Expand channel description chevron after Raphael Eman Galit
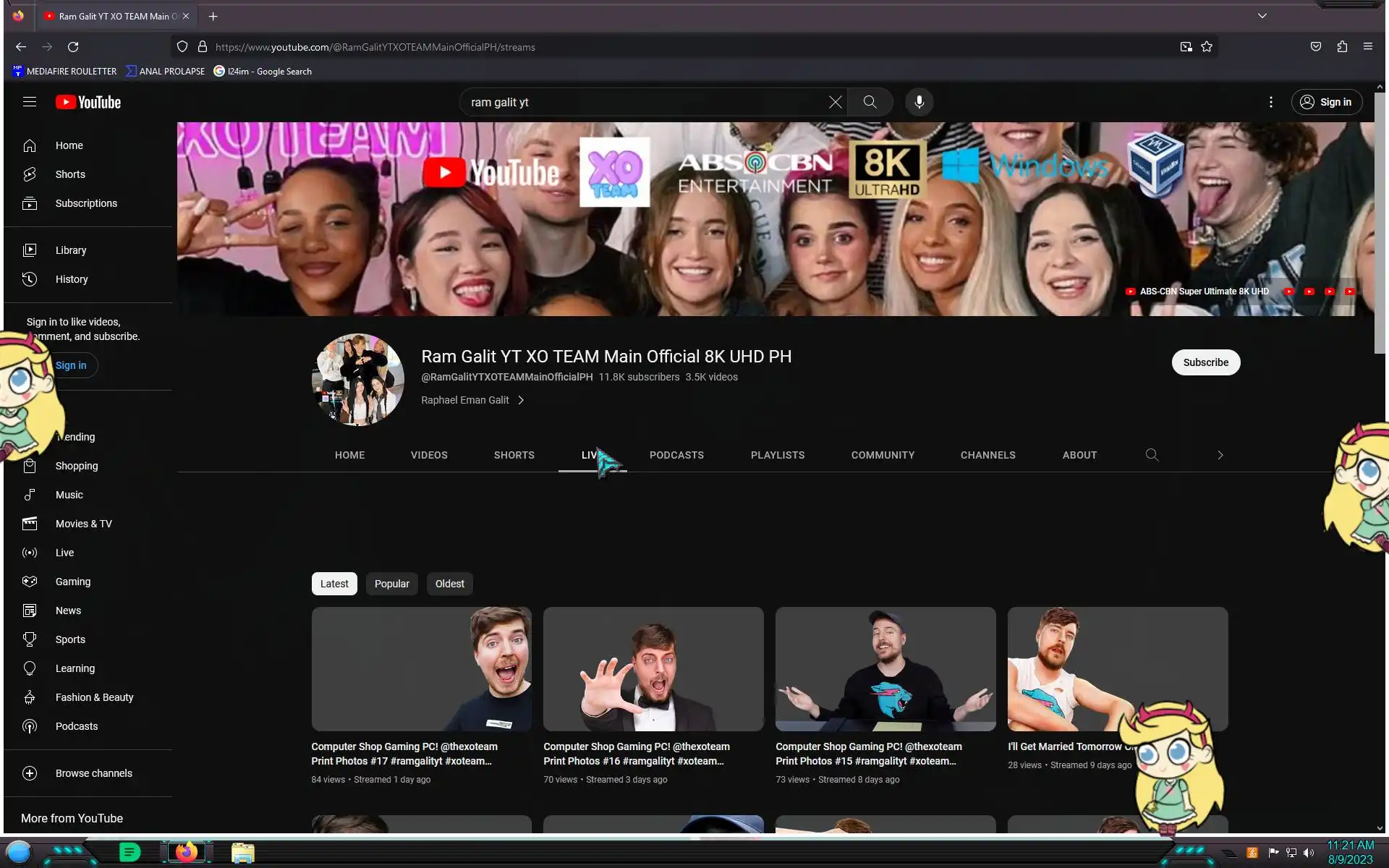Image resolution: width=1389 pixels, height=868 pixels. [521, 400]
